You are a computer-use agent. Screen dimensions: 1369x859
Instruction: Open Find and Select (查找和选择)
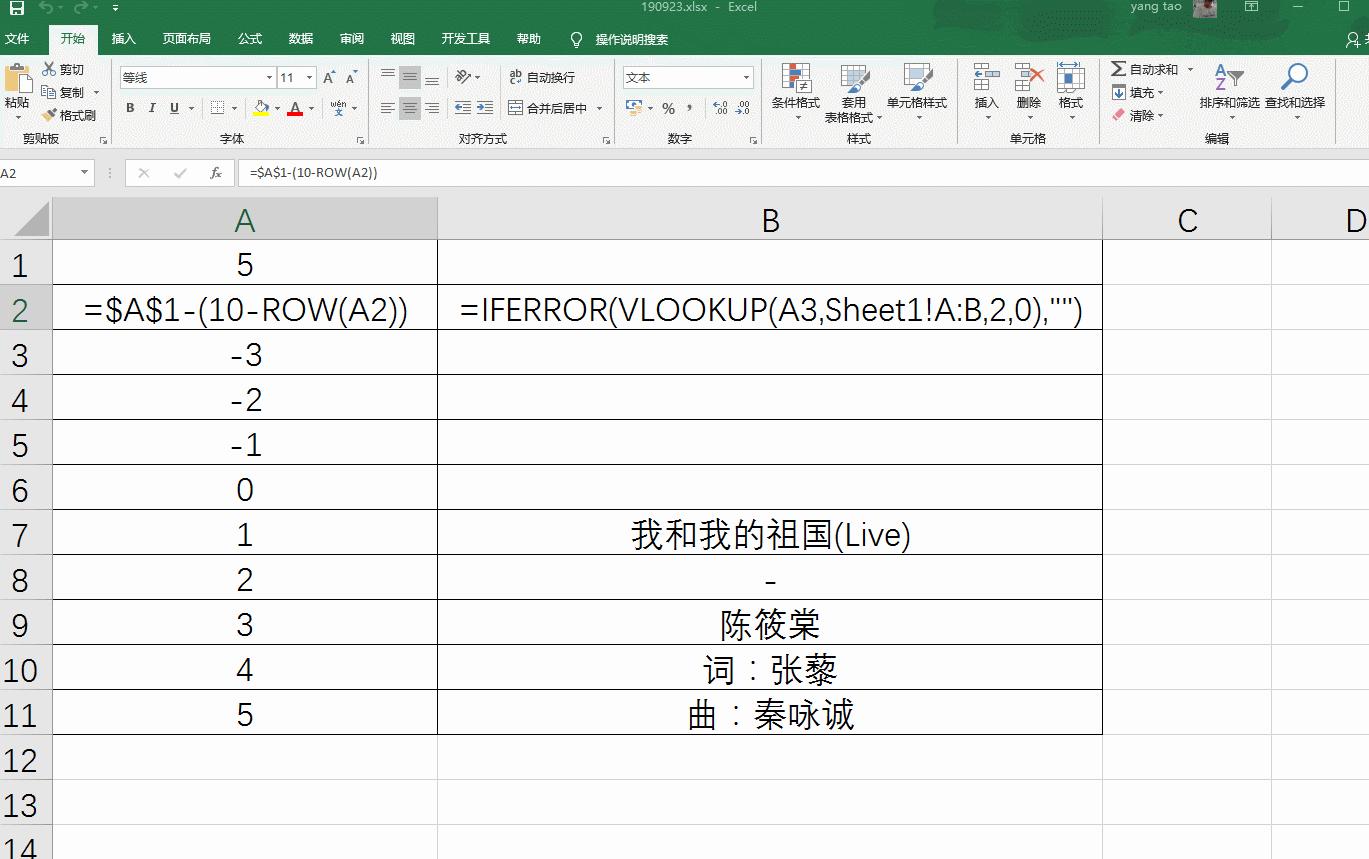pos(1295,90)
